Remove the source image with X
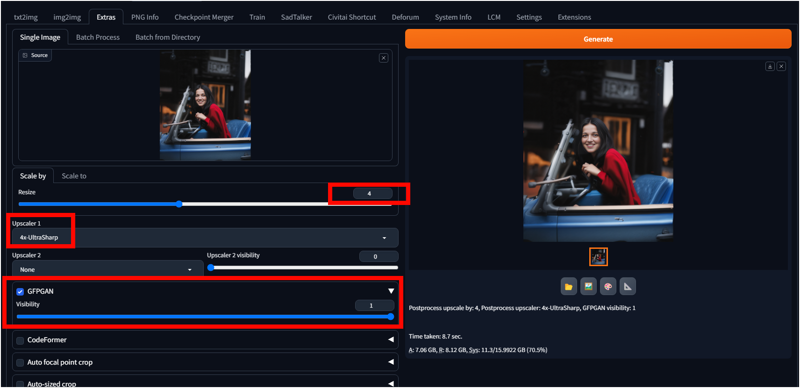Image resolution: width=800 pixels, height=388 pixels. [x=384, y=58]
